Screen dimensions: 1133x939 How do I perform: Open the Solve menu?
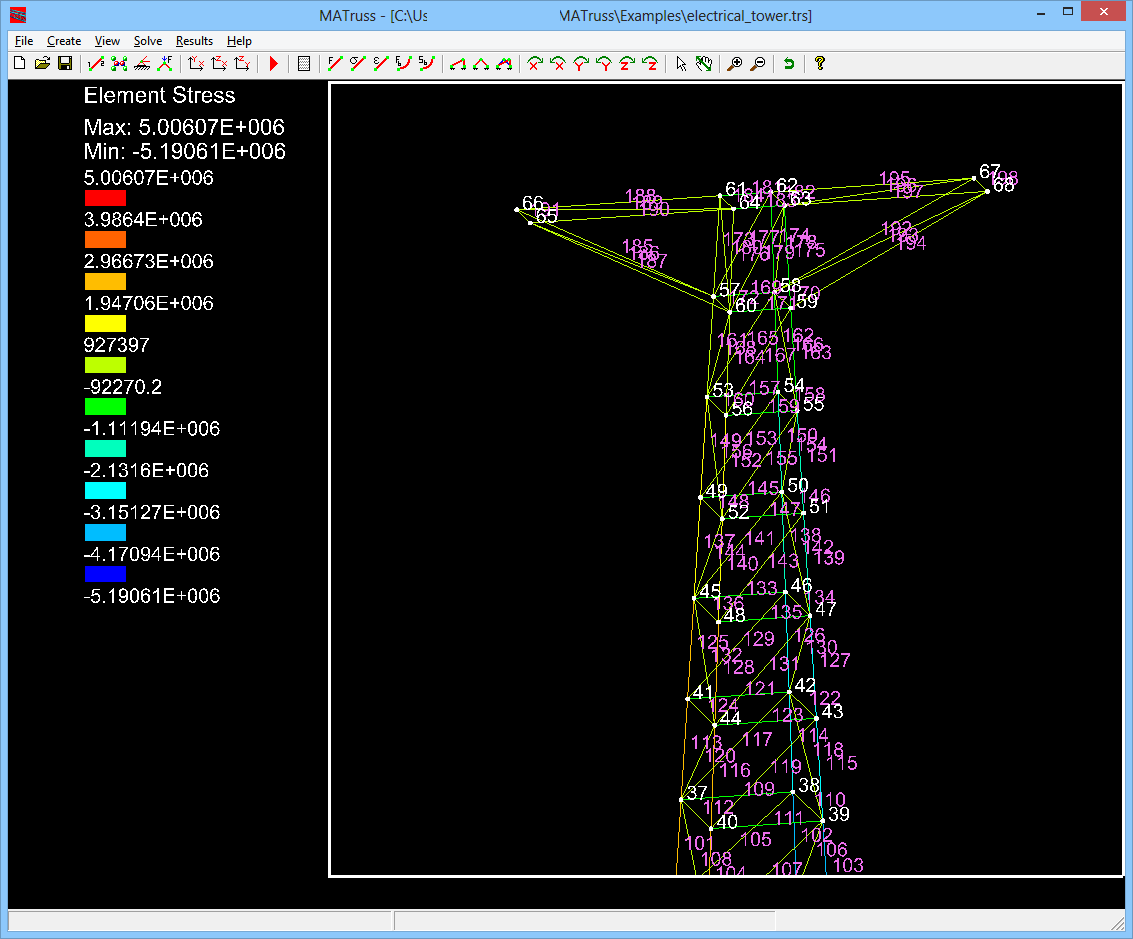pos(148,41)
